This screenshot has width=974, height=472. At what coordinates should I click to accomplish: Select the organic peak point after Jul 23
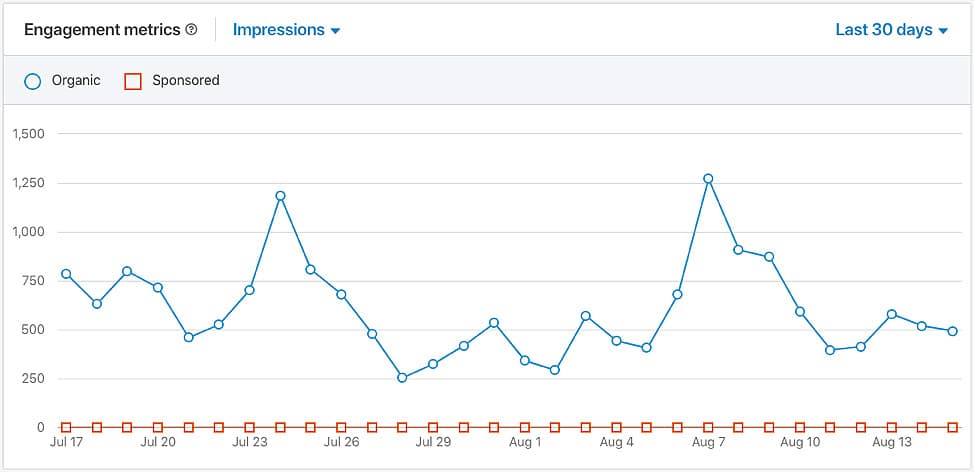(280, 196)
